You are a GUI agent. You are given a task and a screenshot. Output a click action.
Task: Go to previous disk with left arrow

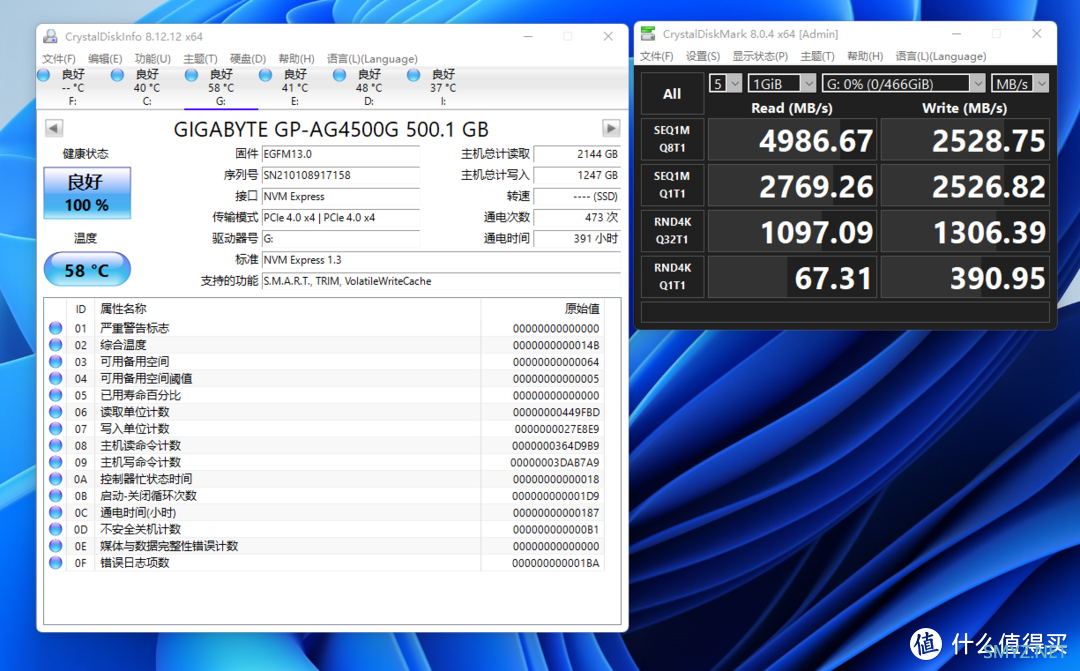coord(54,128)
